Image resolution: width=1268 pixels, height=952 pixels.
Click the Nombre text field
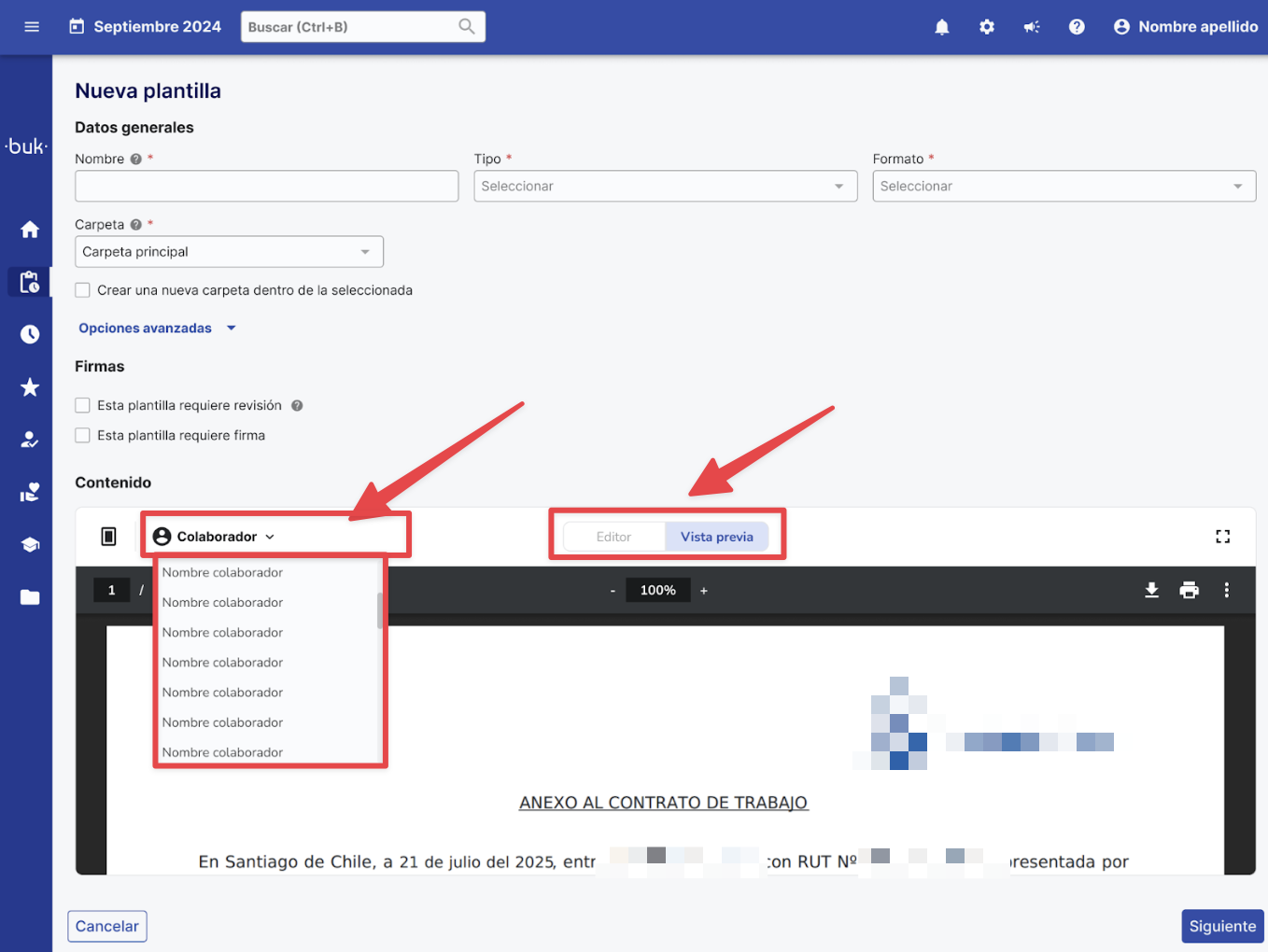click(x=266, y=187)
